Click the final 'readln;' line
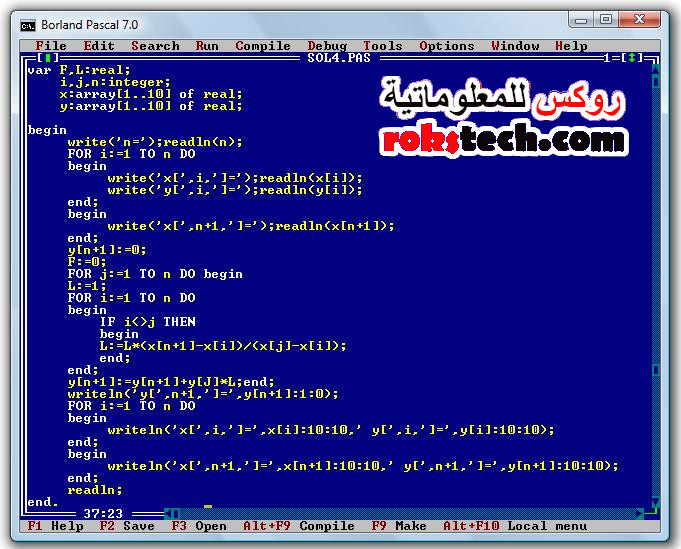 point(95,490)
